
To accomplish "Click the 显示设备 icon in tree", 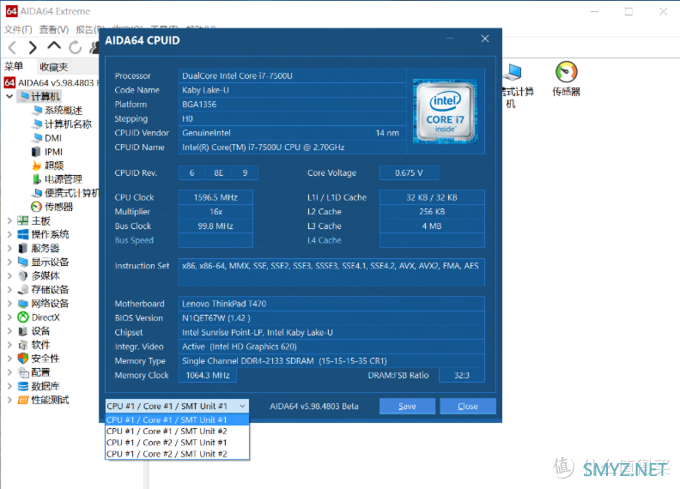I will pos(23,262).
